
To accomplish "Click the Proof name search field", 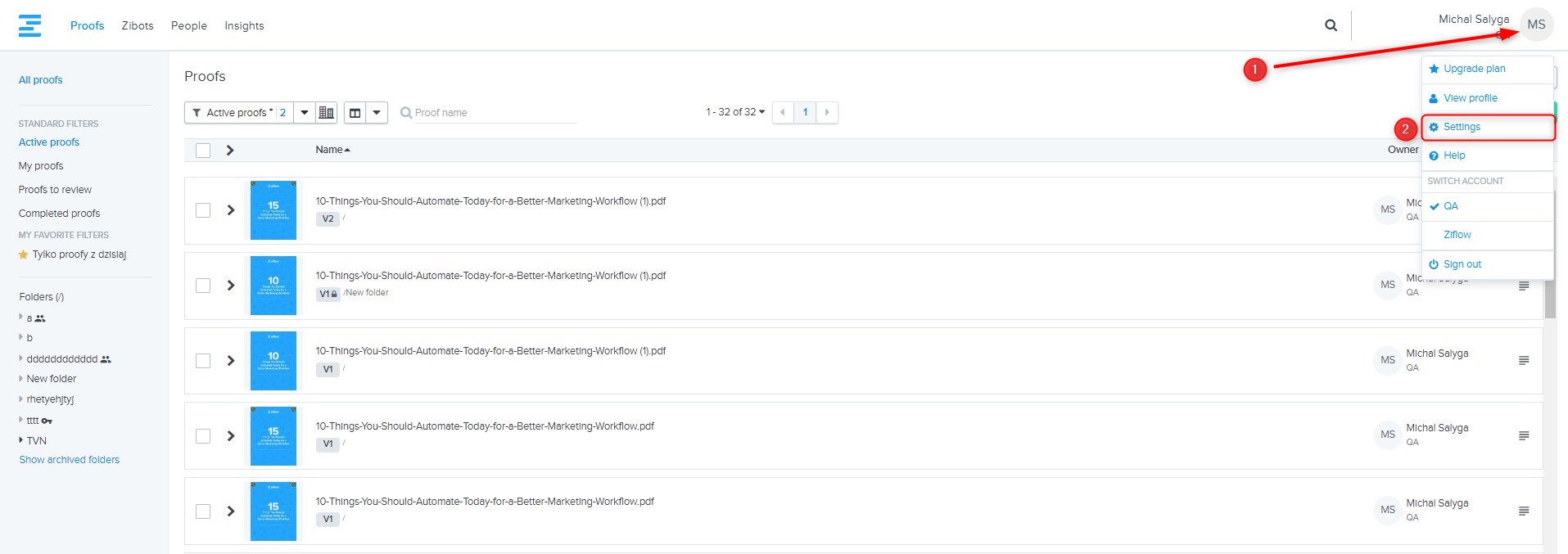I will 491,113.
